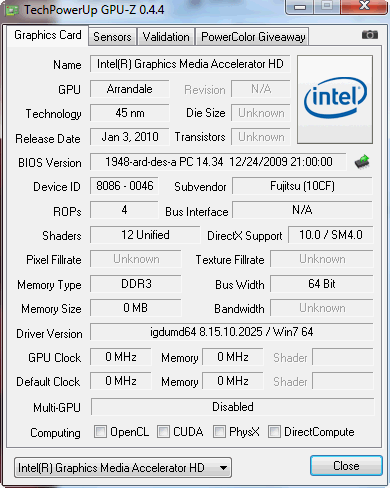Click the Release Date field Jan 3, 2010
Screen dimensions: 390x488
[x=129, y=137]
